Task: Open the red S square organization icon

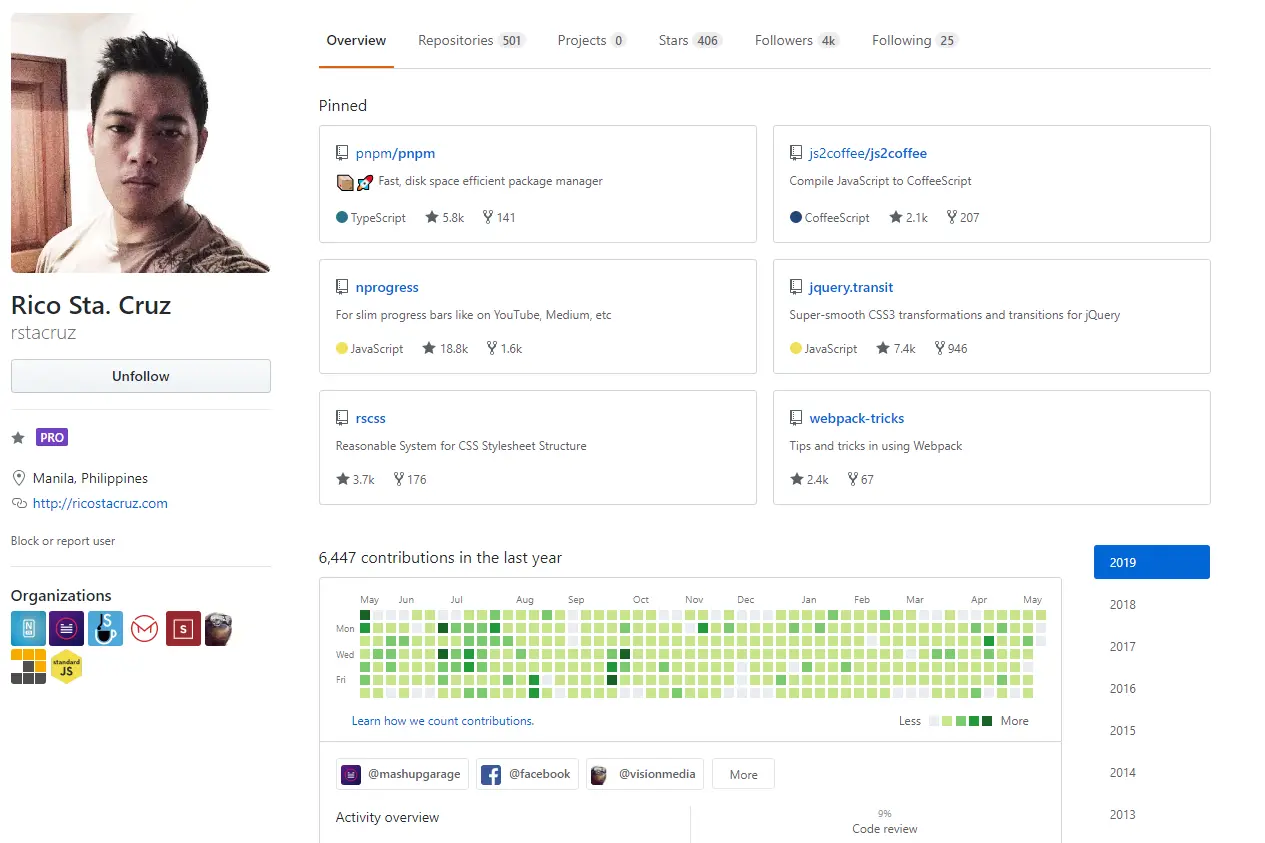Action: coord(183,628)
